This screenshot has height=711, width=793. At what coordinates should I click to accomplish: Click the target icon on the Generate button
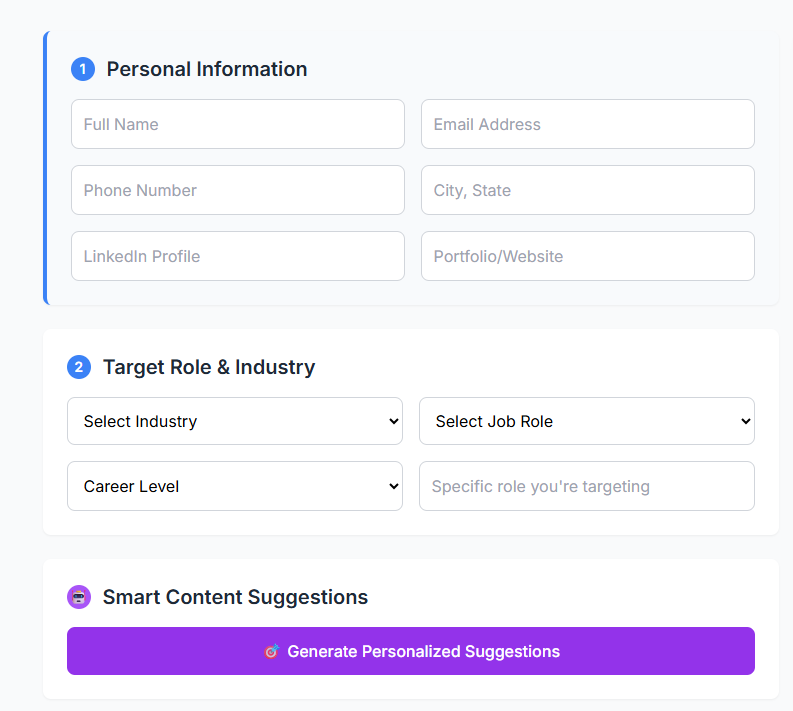[x=271, y=652]
